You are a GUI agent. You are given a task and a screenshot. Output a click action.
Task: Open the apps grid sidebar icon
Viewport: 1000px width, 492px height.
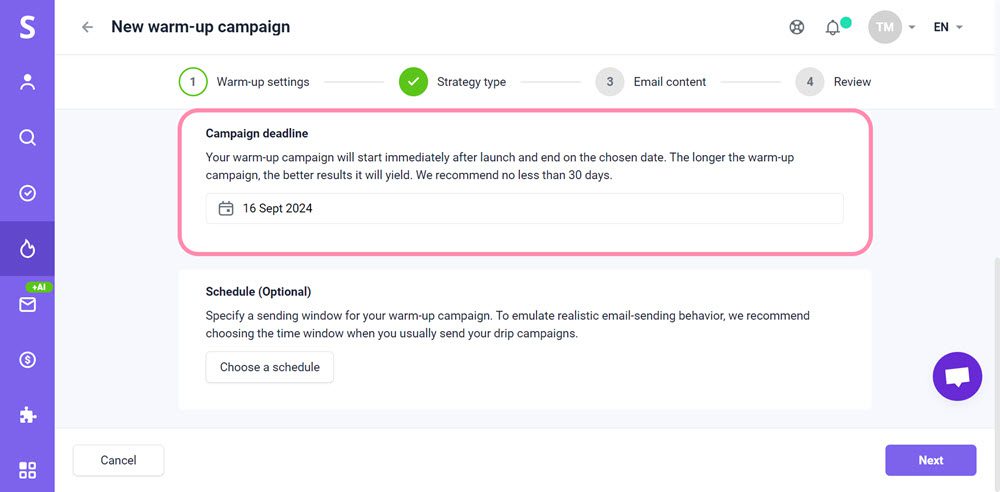(27, 469)
